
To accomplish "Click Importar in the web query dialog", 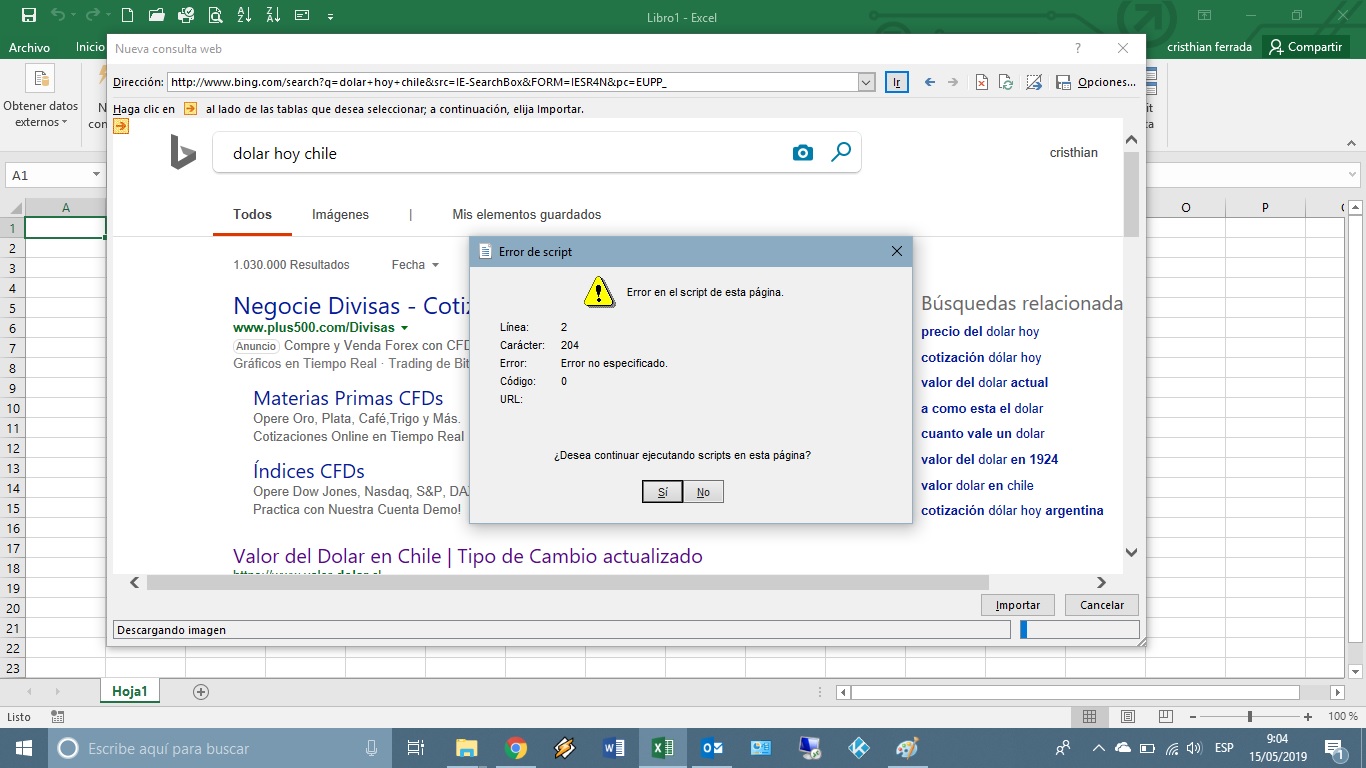I will pos(1018,605).
